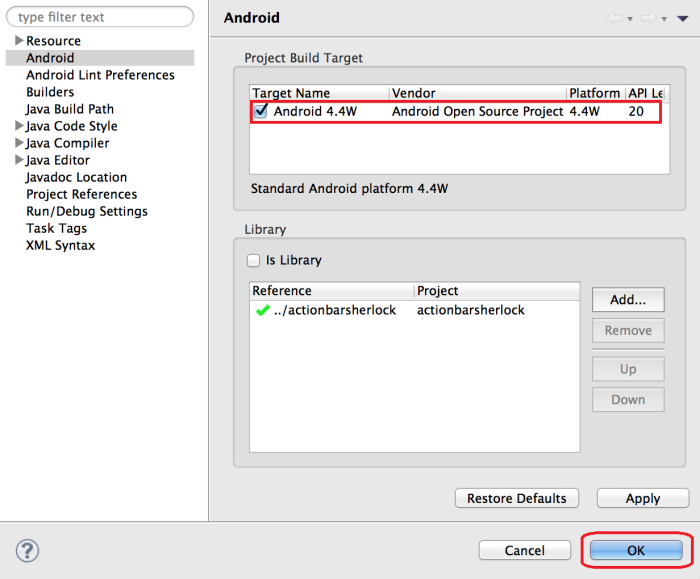Screen dimensions: 700x579
Task: Expand the Java Editor node
Action: coord(19,160)
